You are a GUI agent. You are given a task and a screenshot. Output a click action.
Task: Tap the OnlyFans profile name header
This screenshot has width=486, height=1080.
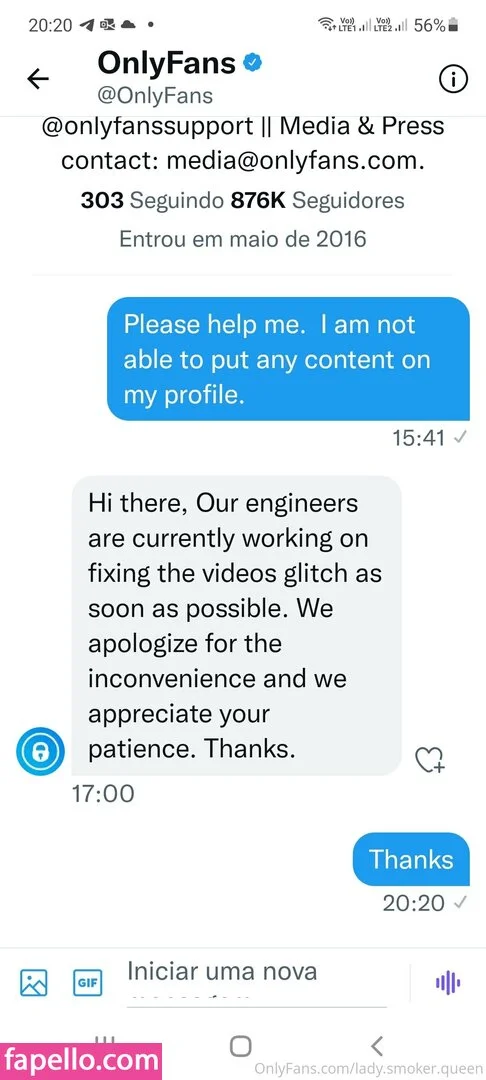pyautogui.click(x=167, y=63)
